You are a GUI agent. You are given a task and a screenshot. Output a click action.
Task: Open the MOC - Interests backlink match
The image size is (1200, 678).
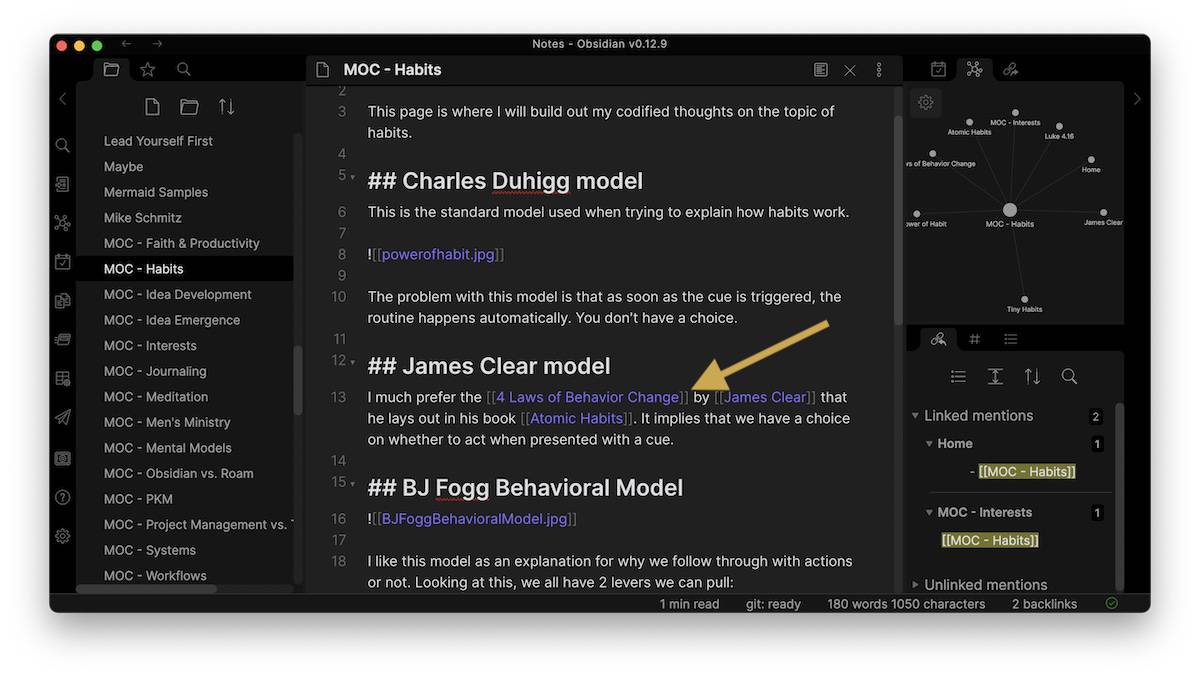pyautogui.click(x=990, y=540)
